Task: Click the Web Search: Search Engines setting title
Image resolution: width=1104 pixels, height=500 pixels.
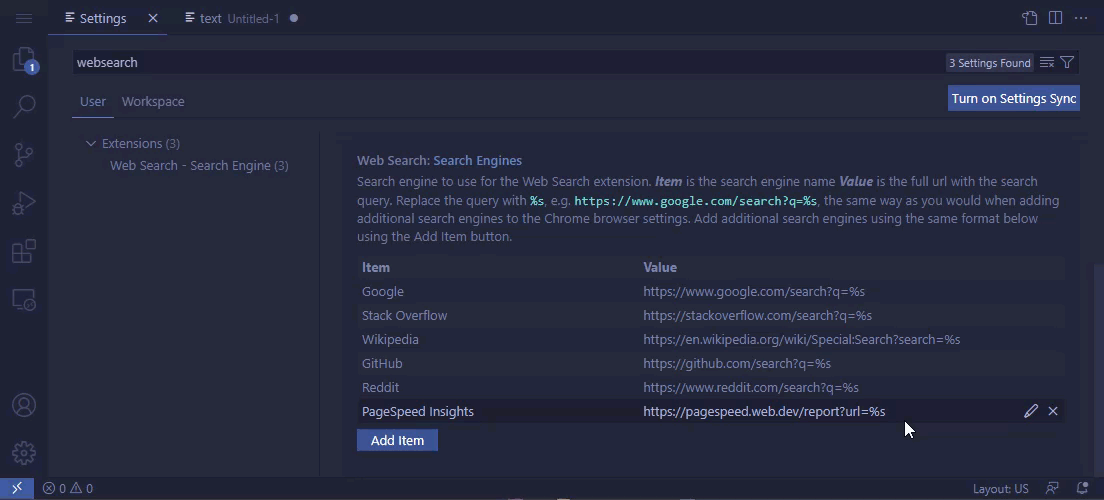Action: 439,161
